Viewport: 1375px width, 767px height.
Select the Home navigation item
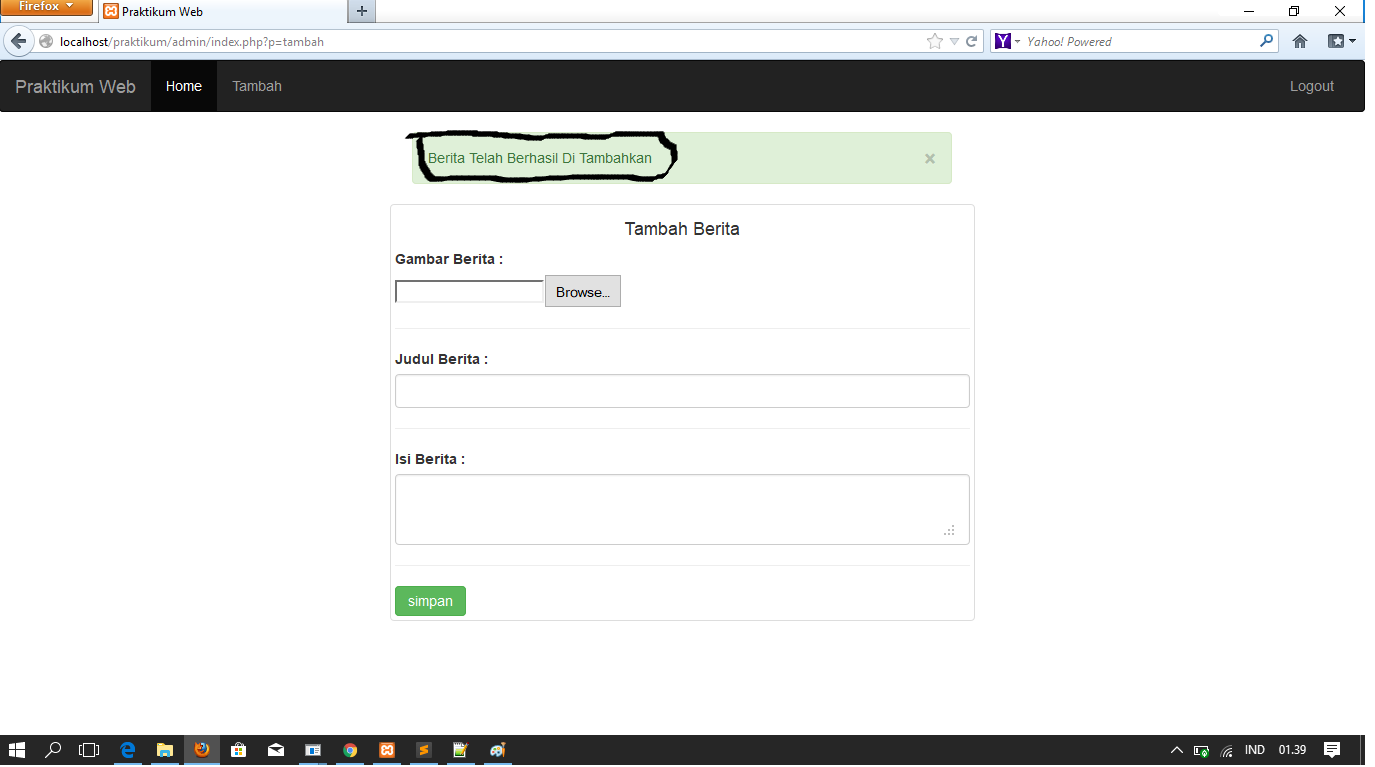[x=183, y=86]
